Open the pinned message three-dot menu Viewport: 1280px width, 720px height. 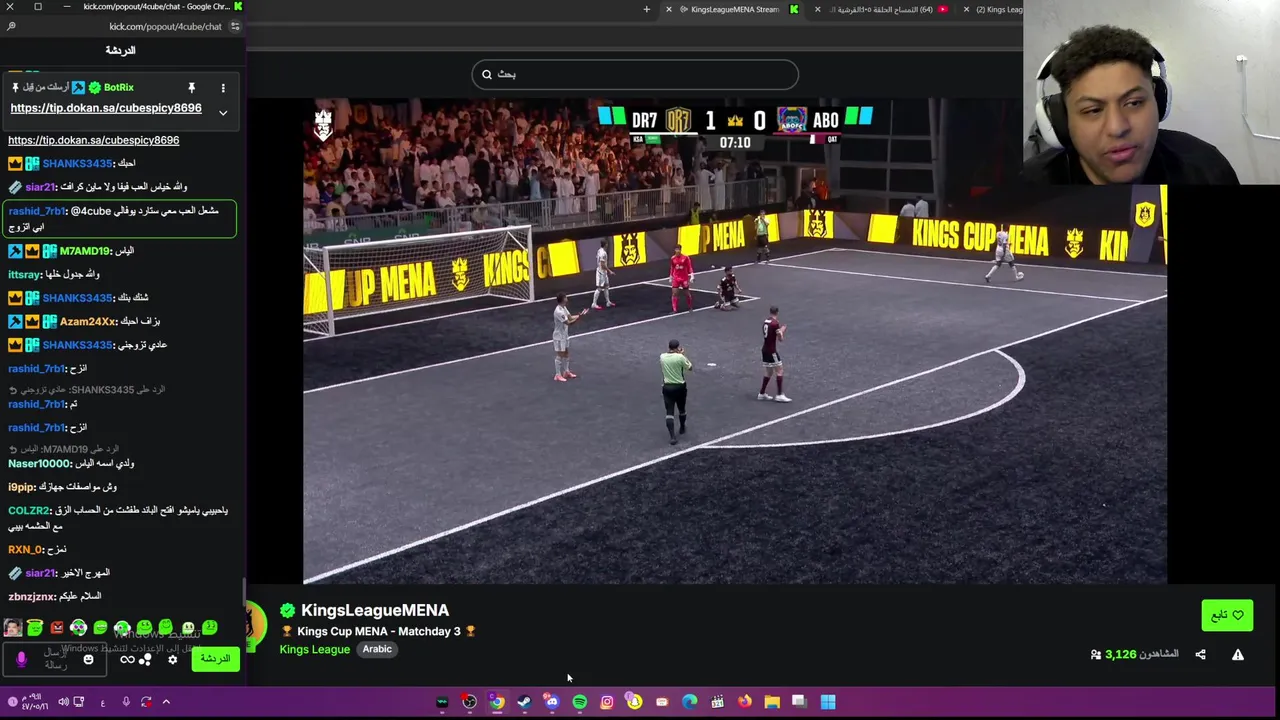click(x=223, y=88)
